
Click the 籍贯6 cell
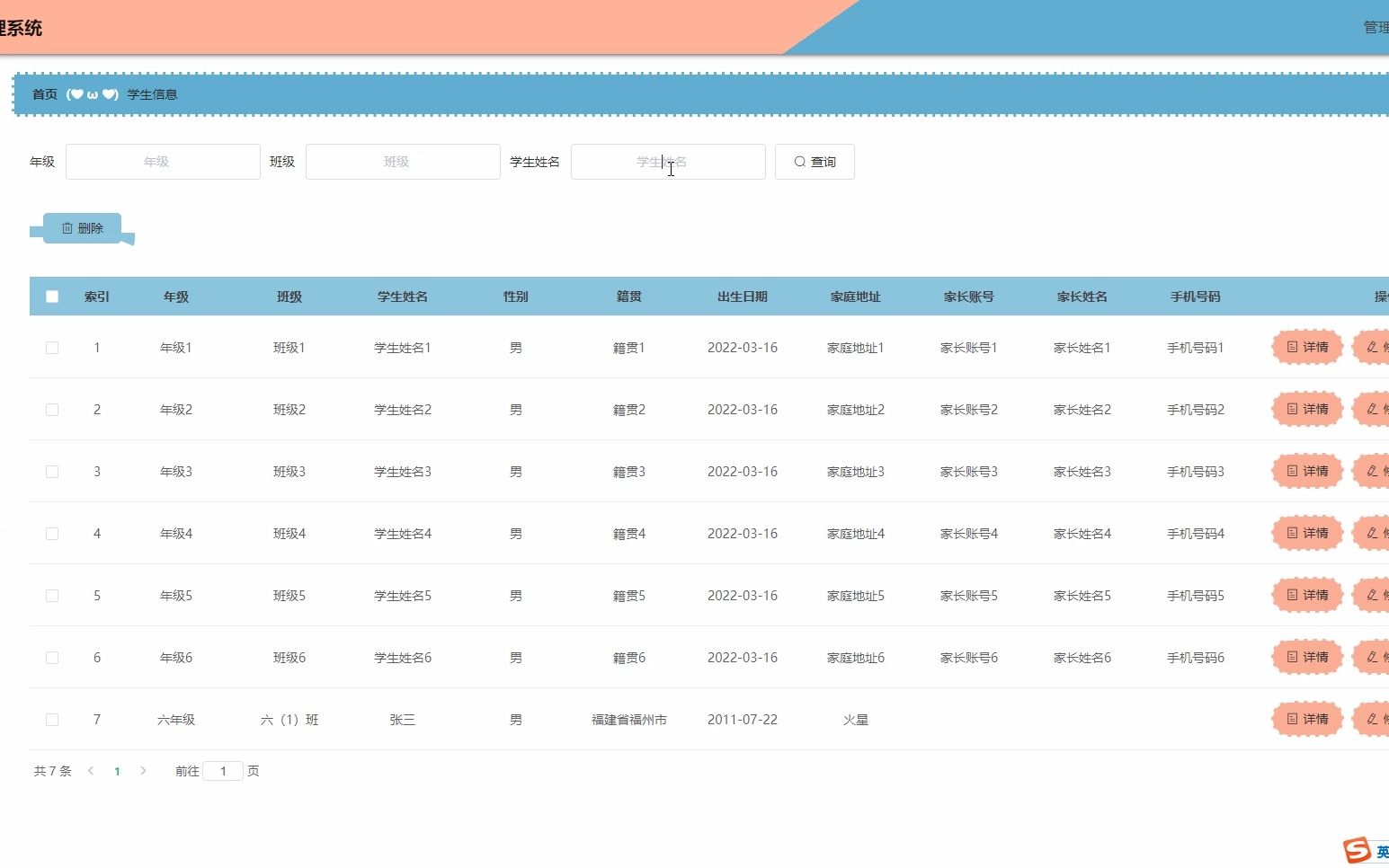[629, 658]
